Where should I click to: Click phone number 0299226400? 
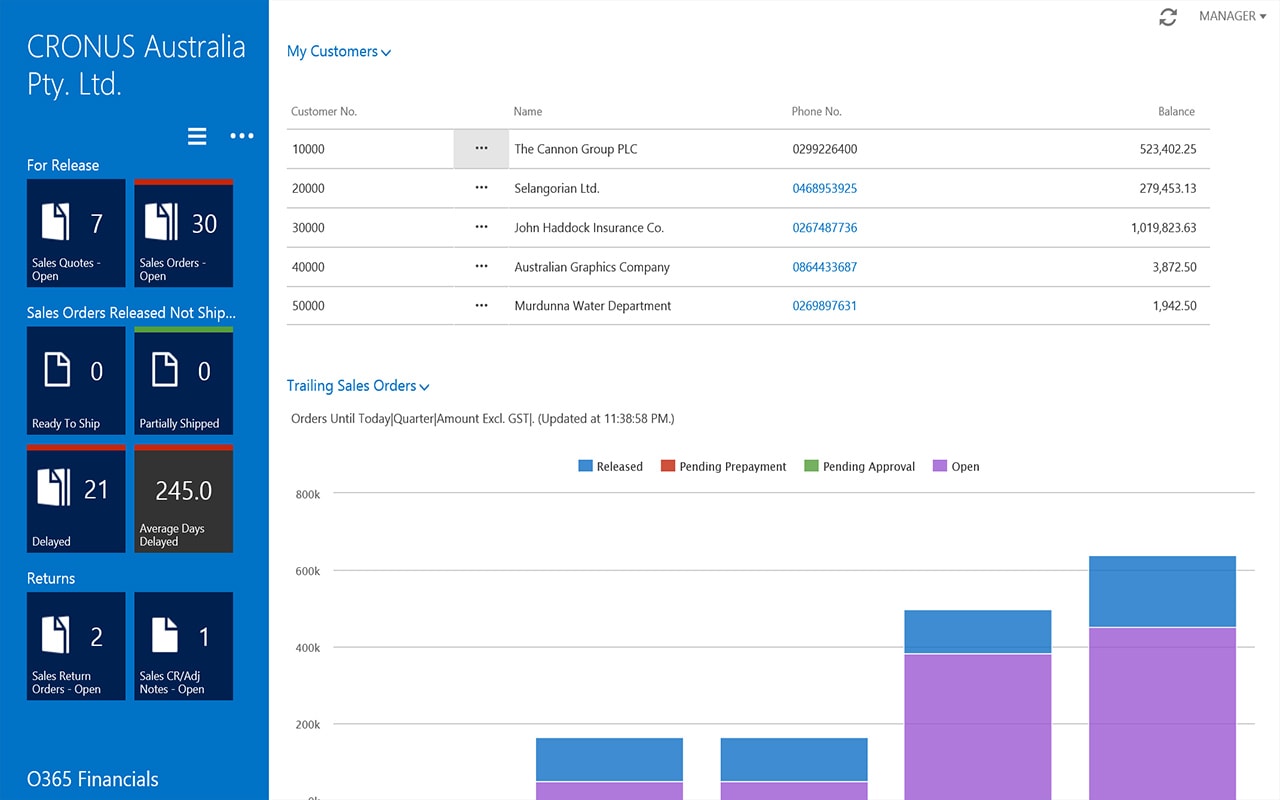(825, 149)
